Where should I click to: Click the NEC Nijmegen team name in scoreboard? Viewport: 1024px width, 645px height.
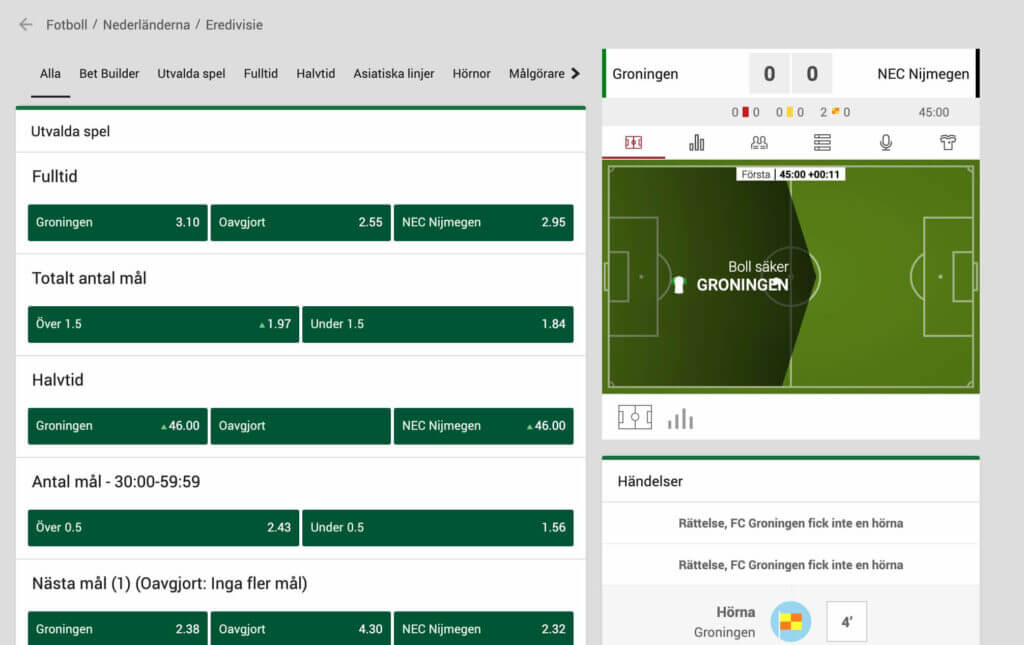(x=923, y=74)
